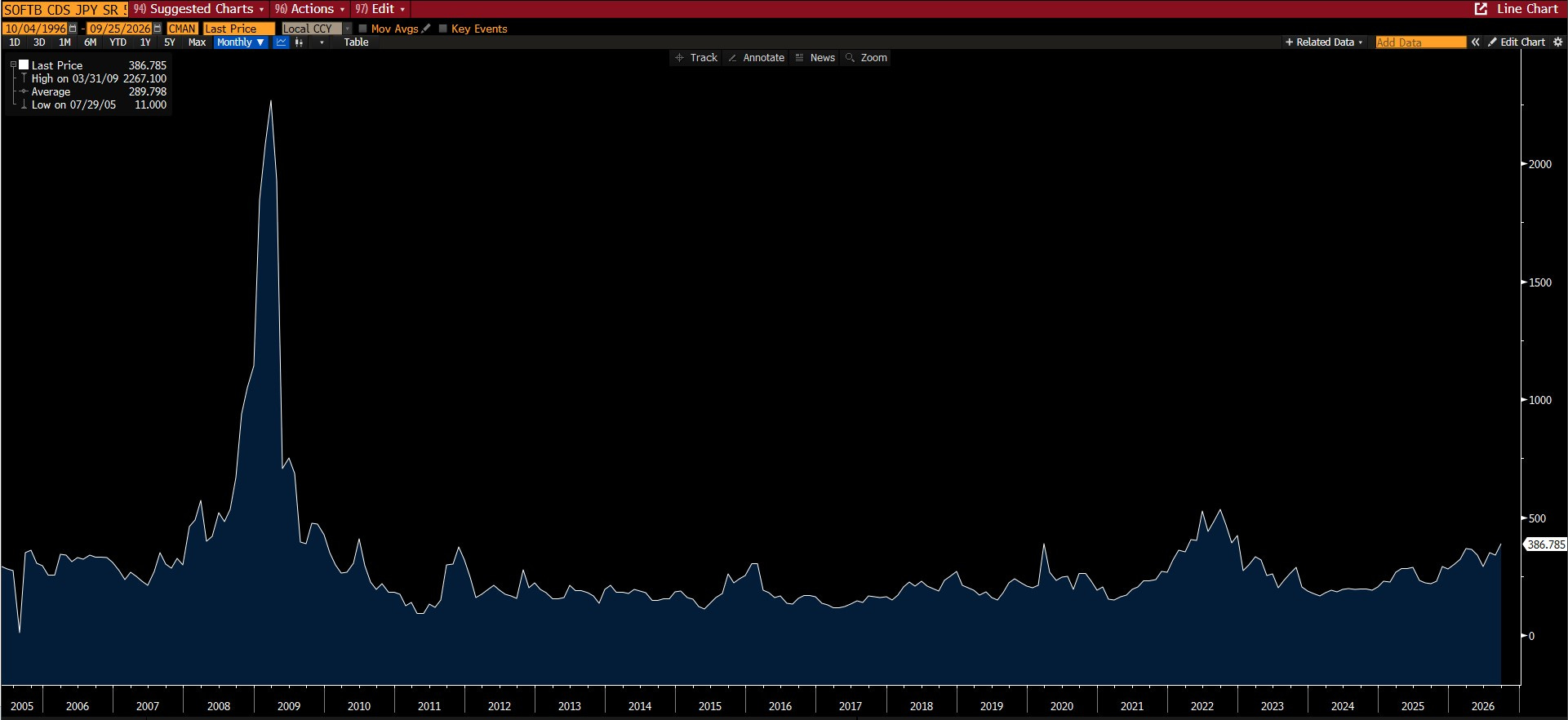Collapse the panel using the double-chevron icon
Image resolution: width=1568 pixels, height=720 pixels.
coord(1475,42)
